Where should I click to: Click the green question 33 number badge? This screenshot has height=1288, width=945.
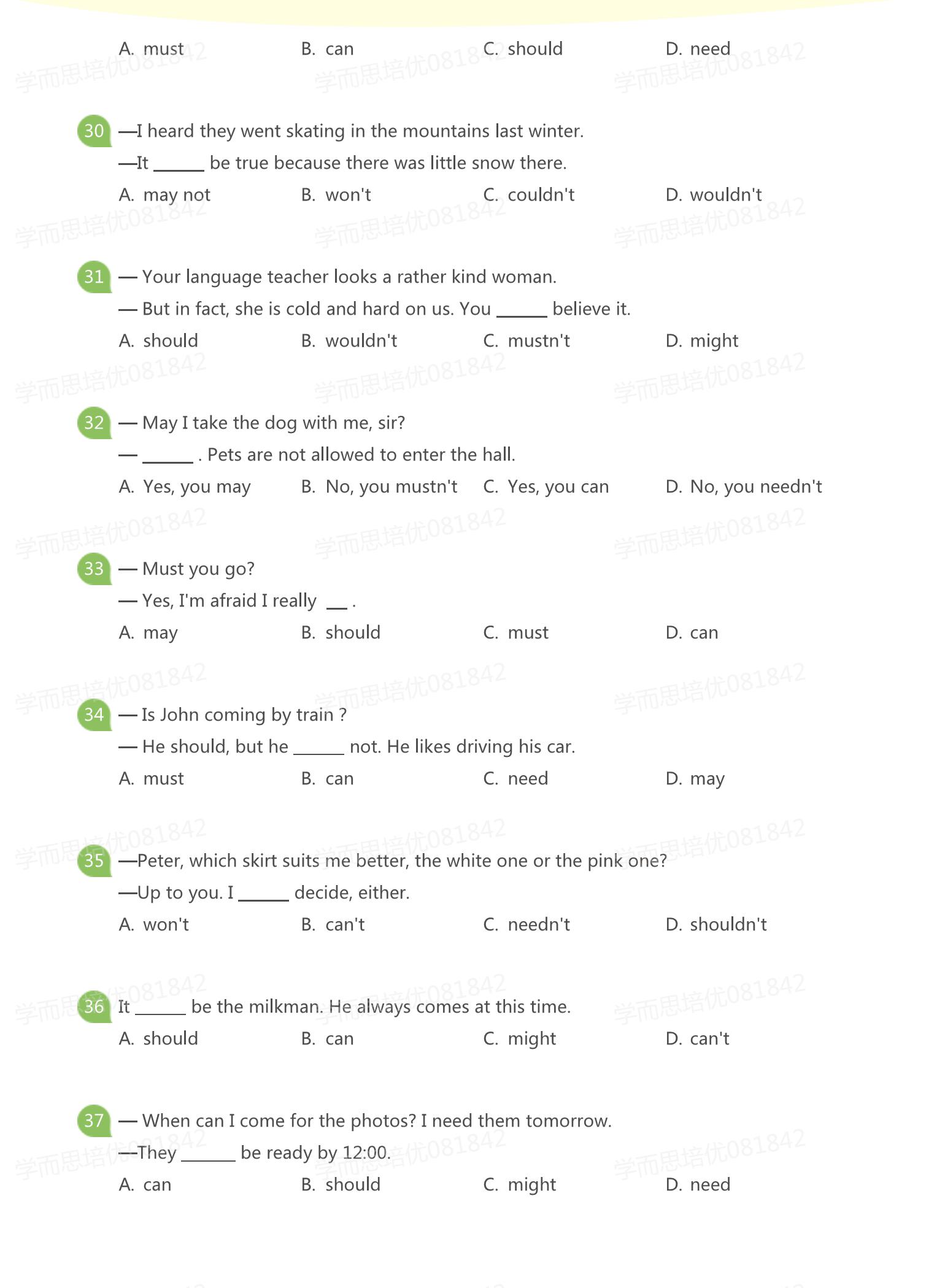[x=94, y=569]
